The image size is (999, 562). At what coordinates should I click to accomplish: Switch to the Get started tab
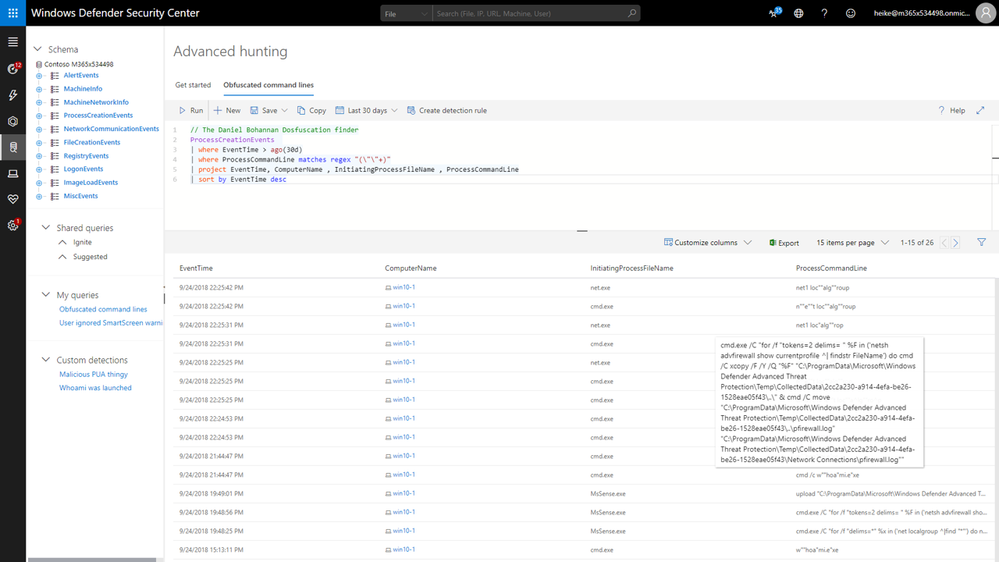[193, 85]
